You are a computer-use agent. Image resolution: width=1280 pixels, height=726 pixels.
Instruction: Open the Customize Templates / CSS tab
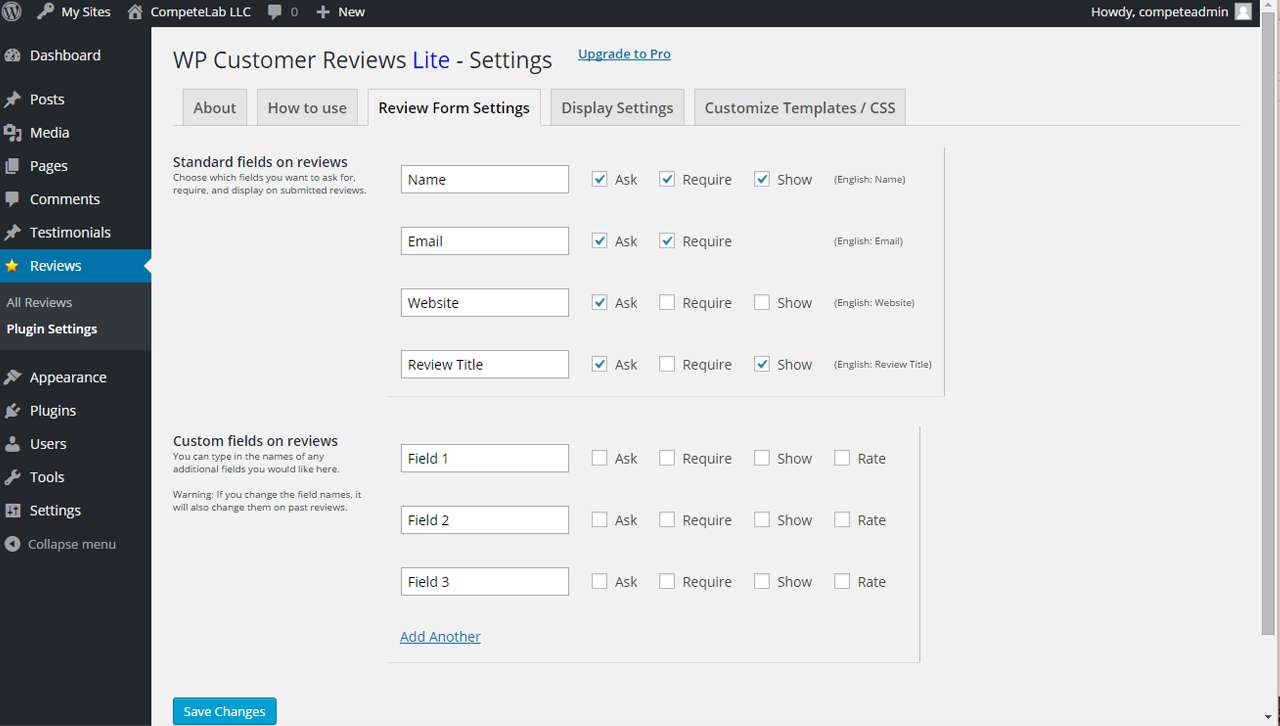coord(799,107)
